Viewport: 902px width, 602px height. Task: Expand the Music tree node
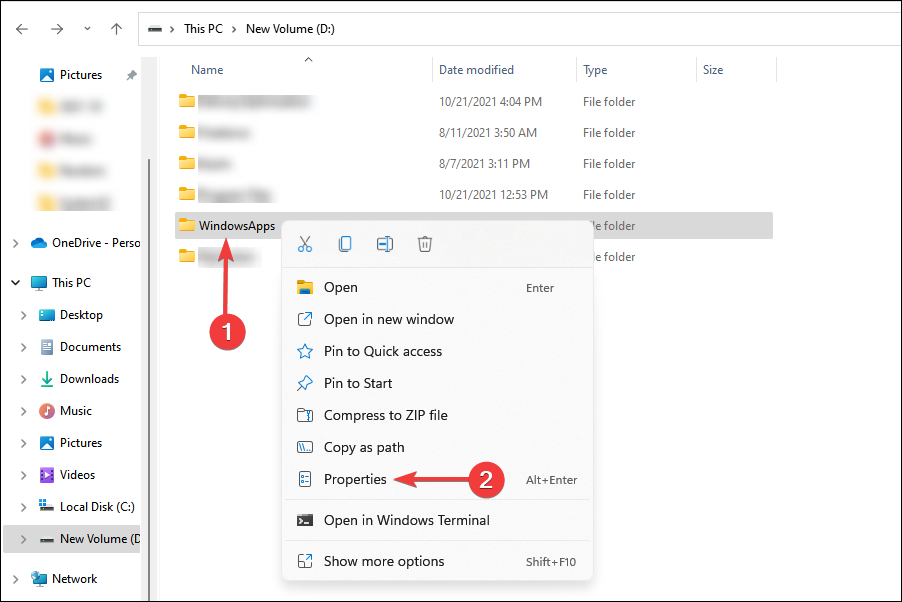tap(23, 411)
